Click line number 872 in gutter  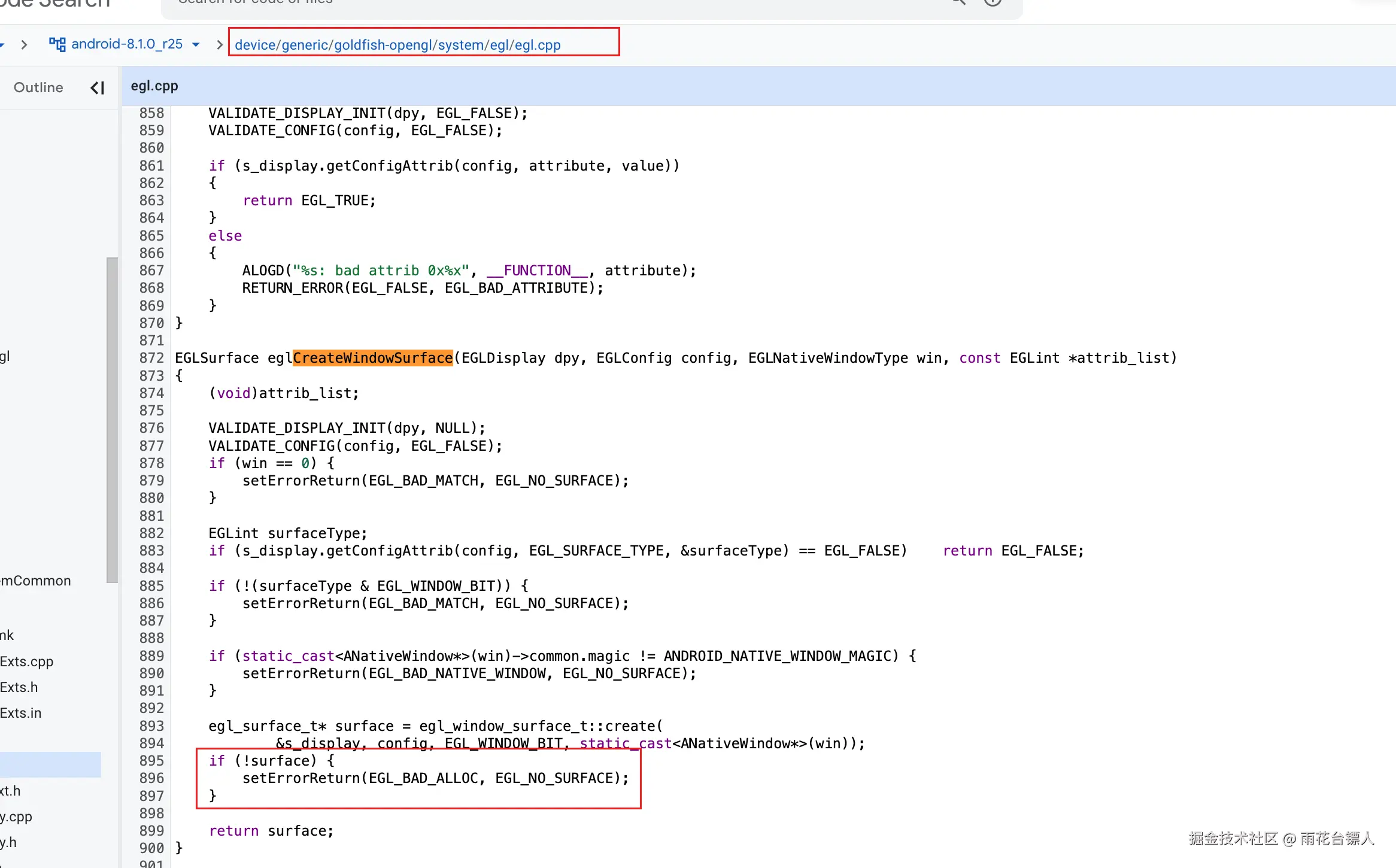coord(151,358)
